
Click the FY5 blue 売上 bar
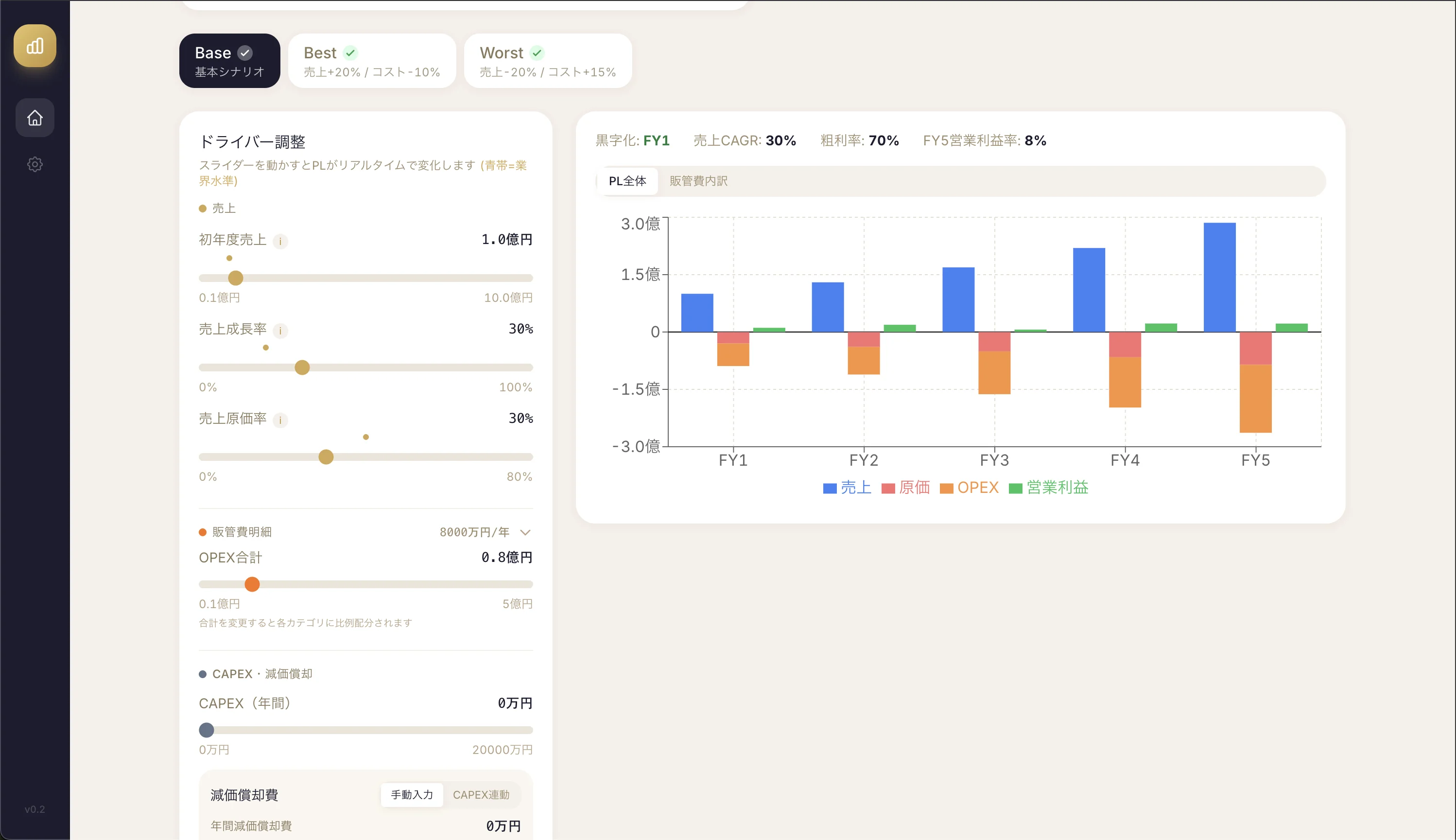tap(1220, 278)
